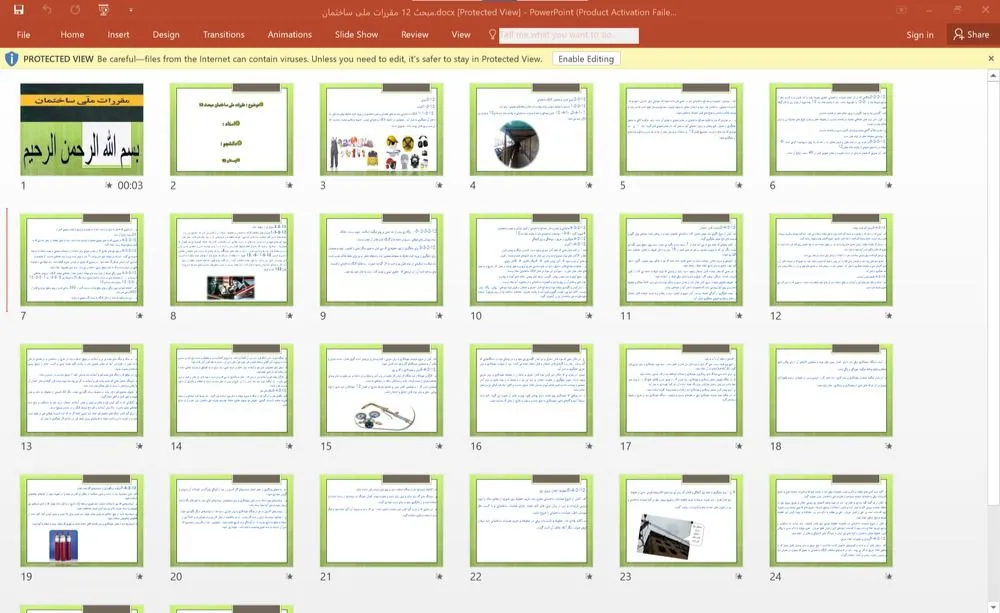This screenshot has width=1000, height=613.
Task: Switch to the Transitions tab
Action: coord(223,34)
